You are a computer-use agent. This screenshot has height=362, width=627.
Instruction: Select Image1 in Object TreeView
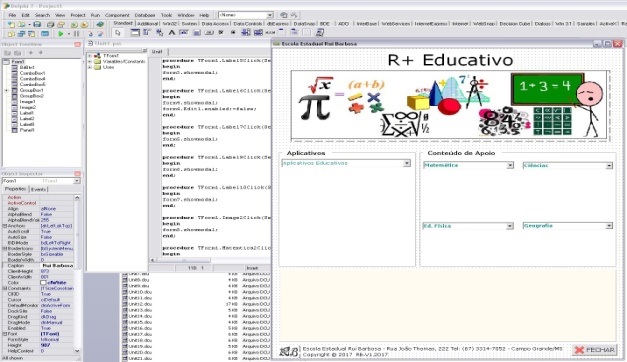pyautogui.click(x=28, y=102)
